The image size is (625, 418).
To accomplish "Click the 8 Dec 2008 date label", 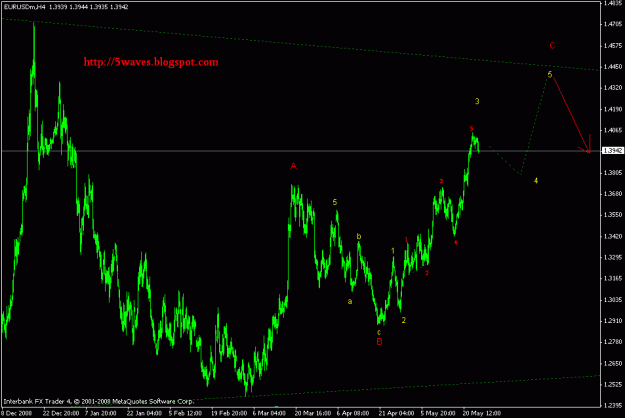I will point(17,413).
